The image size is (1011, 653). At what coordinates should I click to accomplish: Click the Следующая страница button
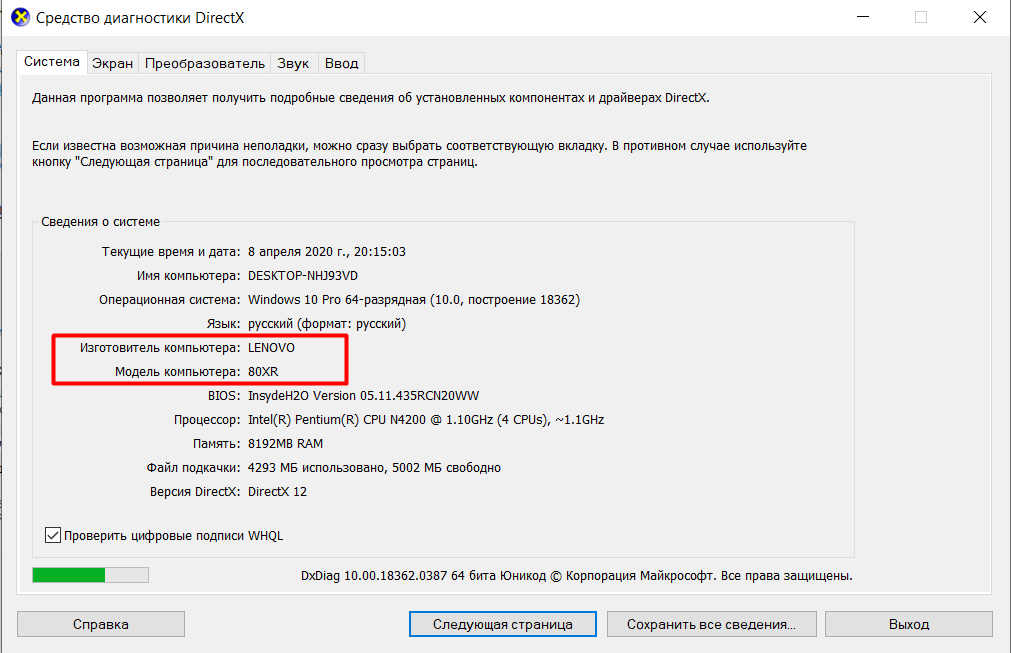[502, 624]
